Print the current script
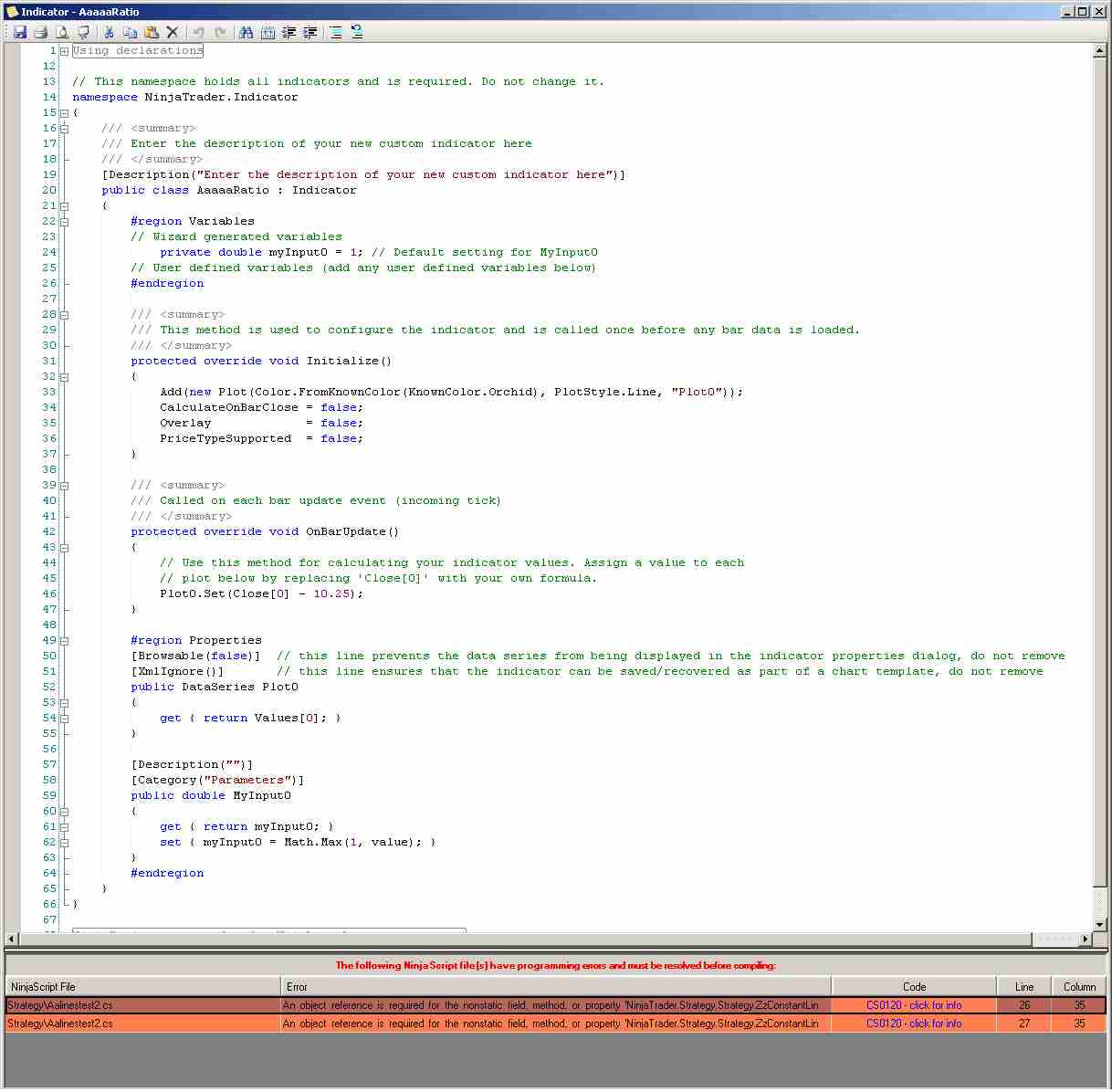The width and height of the screenshot is (1112, 1092). [x=40, y=32]
